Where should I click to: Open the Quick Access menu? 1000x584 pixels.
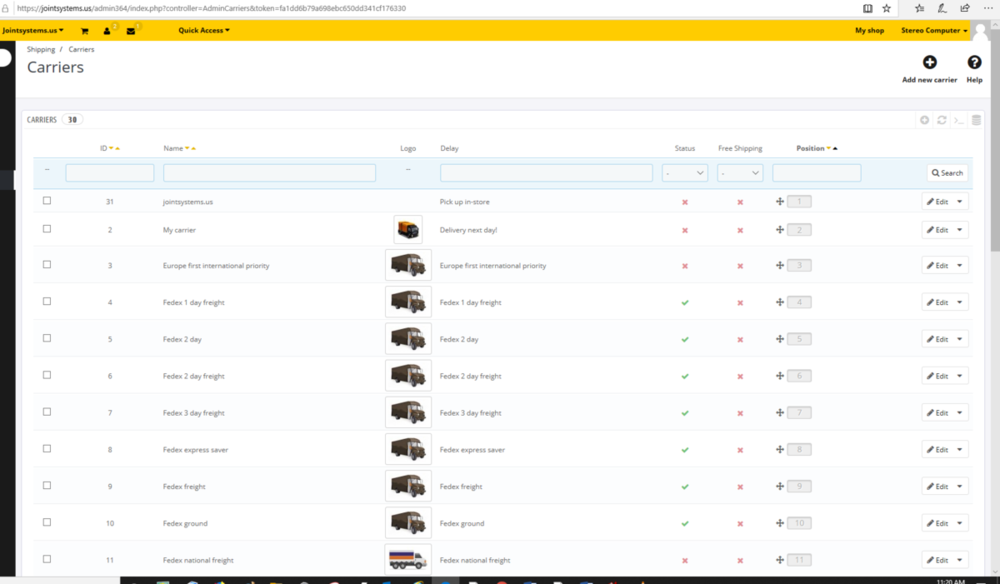[204, 31]
